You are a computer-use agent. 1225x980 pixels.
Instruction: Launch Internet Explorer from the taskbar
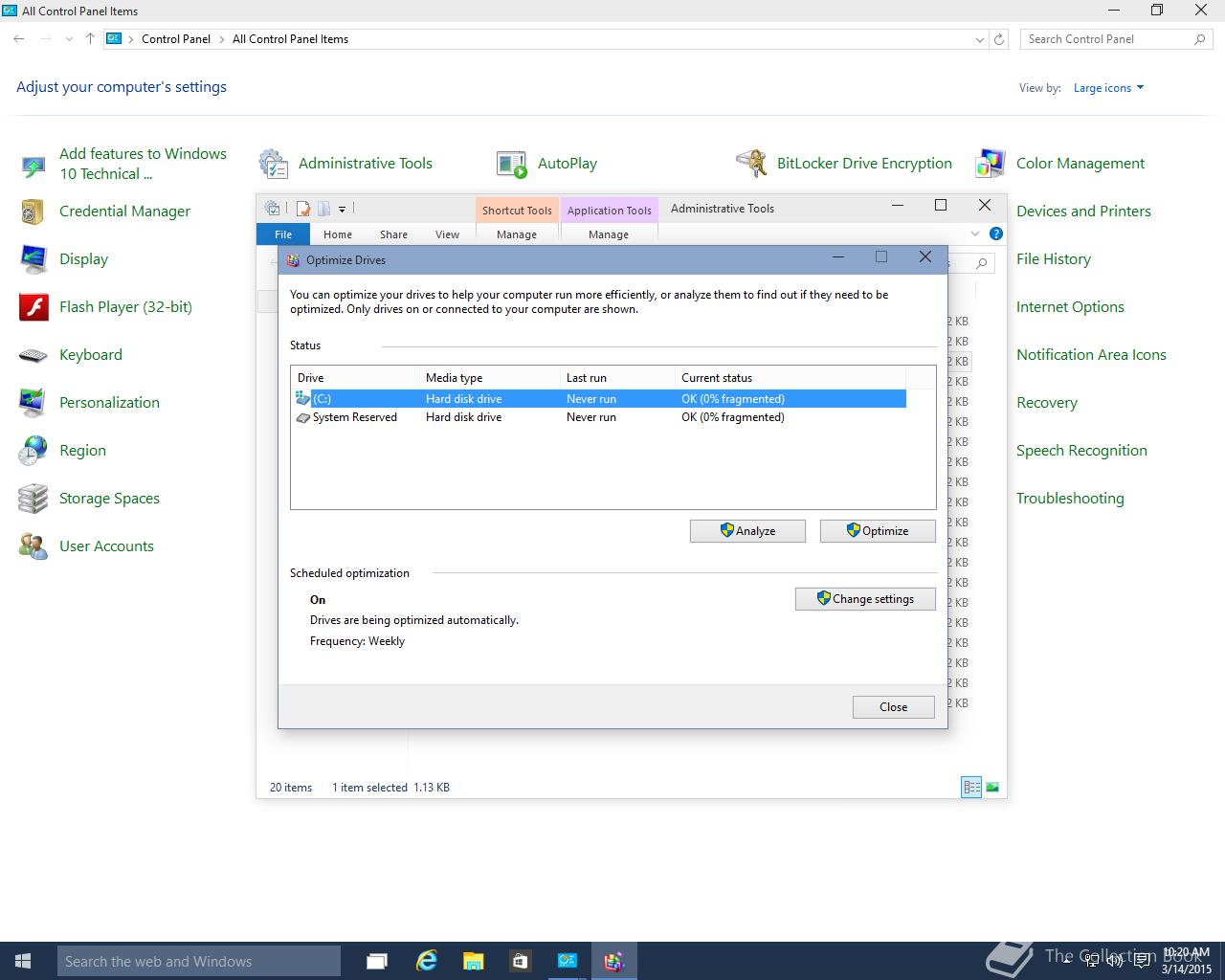(x=426, y=961)
